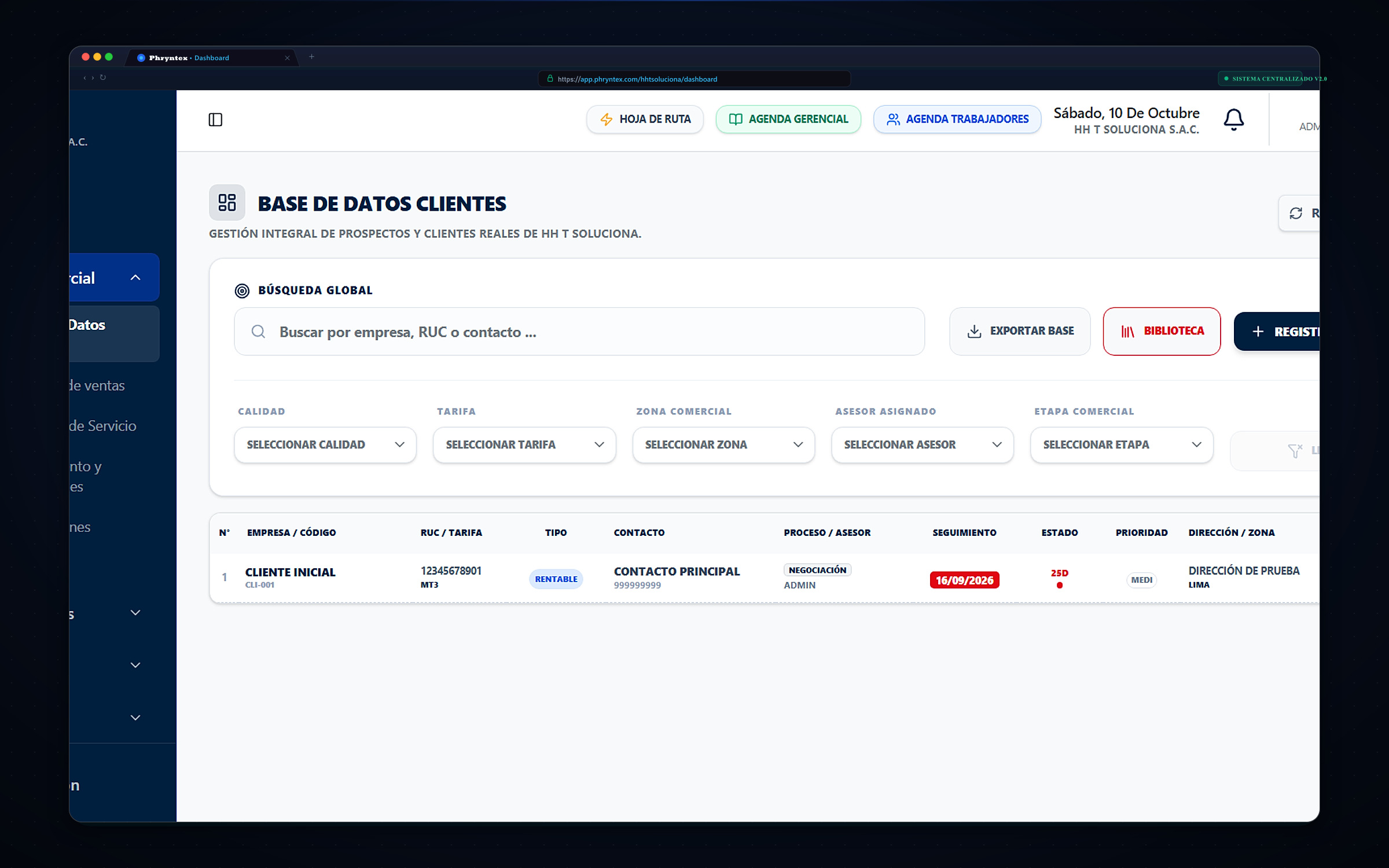Expand the third collapsed sidebar chevron
Image resolution: width=1389 pixels, height=868 pixels.
click(x=135, y=718)
